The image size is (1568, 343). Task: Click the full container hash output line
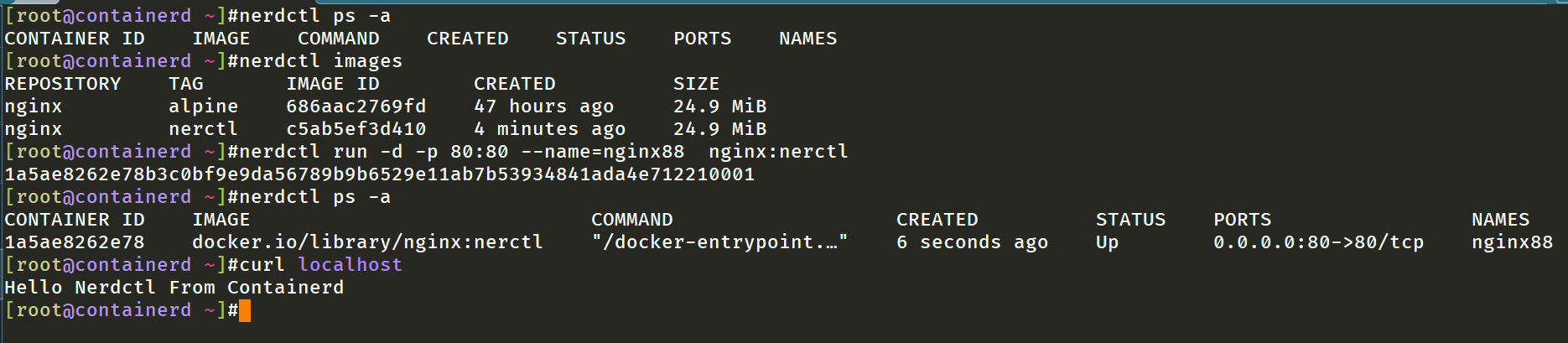[x=379, y=174]
